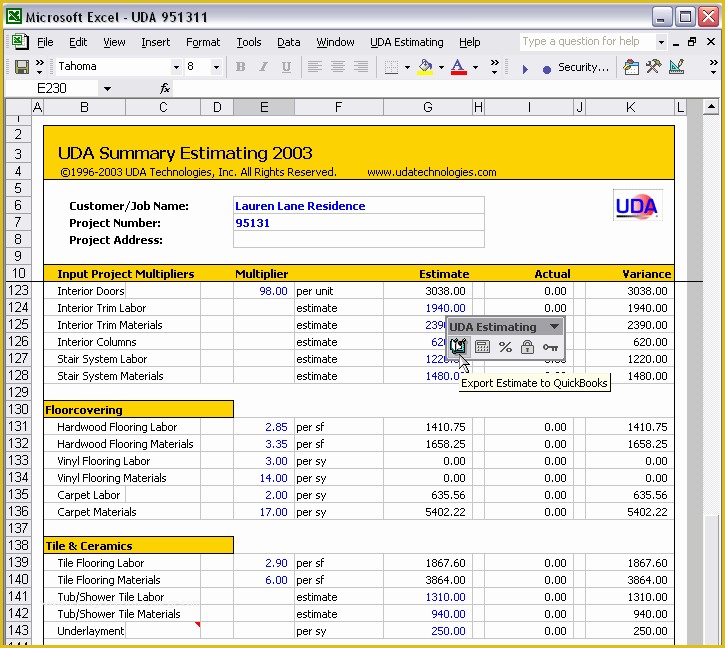Expand far-right toolbar options chevron
The height and width of the screenshot is (648, 725).
tap(713, 67)
